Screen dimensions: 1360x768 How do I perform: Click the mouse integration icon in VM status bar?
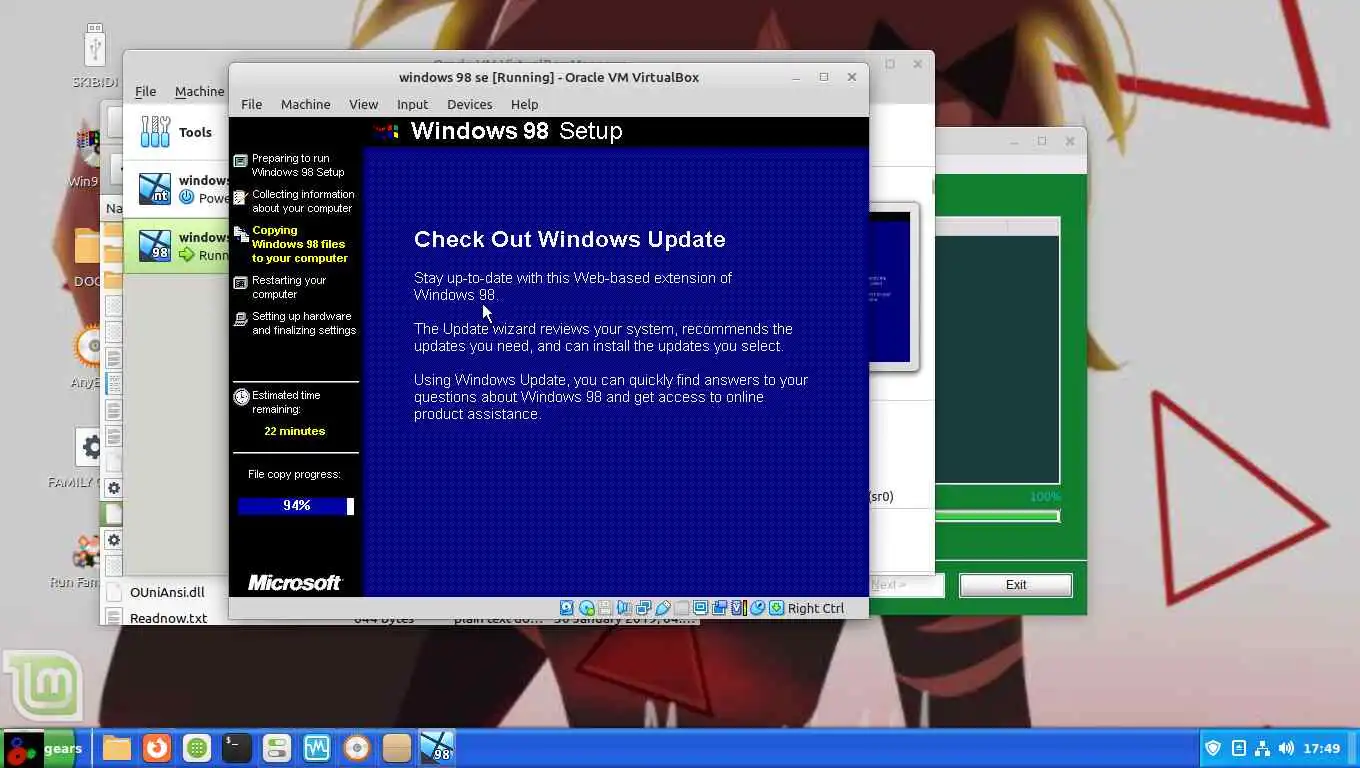point(758,608)
